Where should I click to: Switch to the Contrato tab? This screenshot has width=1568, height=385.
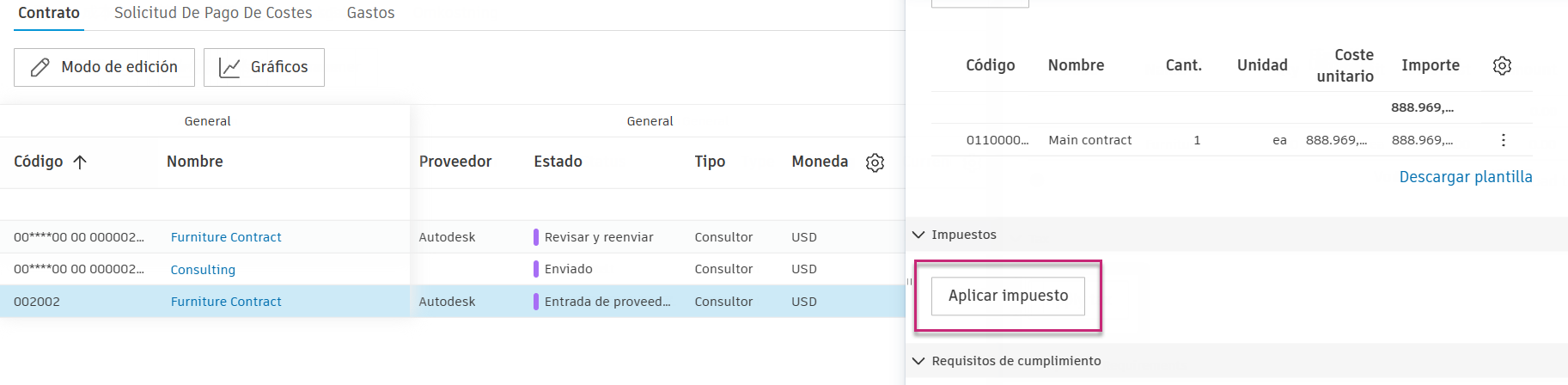49,13
